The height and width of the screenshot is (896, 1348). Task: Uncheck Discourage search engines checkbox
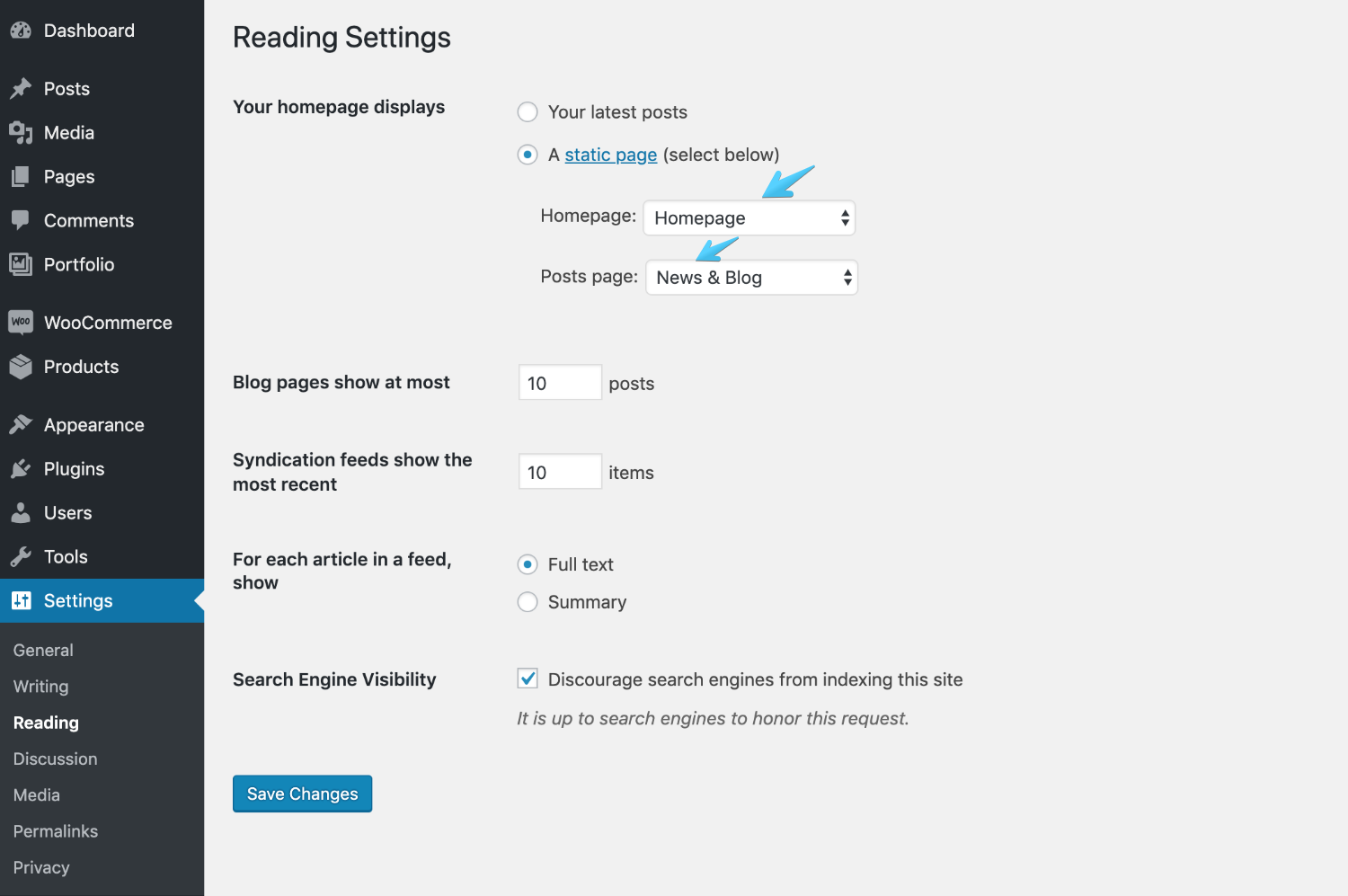[528, 679]
